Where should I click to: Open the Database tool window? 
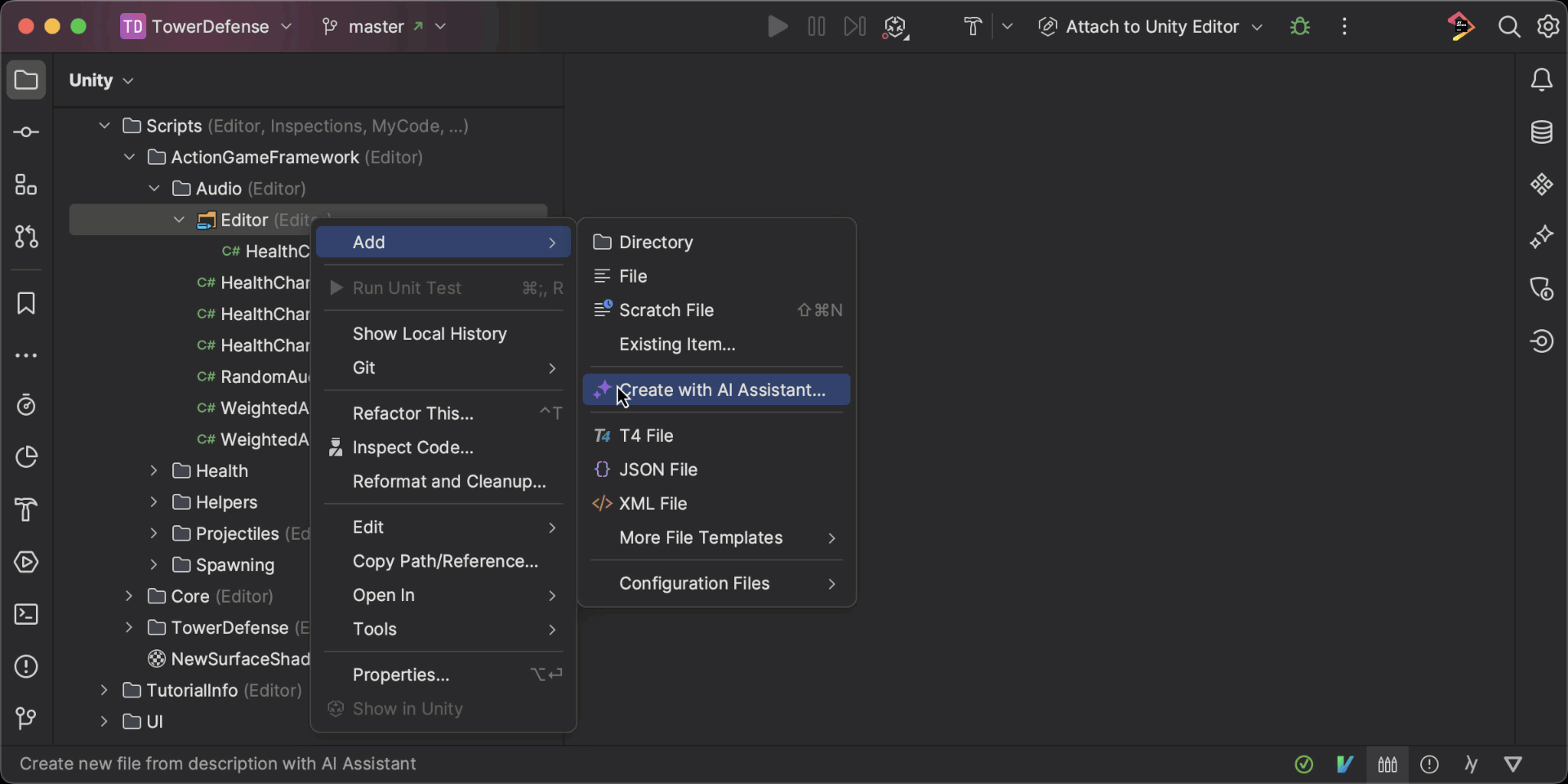pyautogui.click(x=1541, y=132)
